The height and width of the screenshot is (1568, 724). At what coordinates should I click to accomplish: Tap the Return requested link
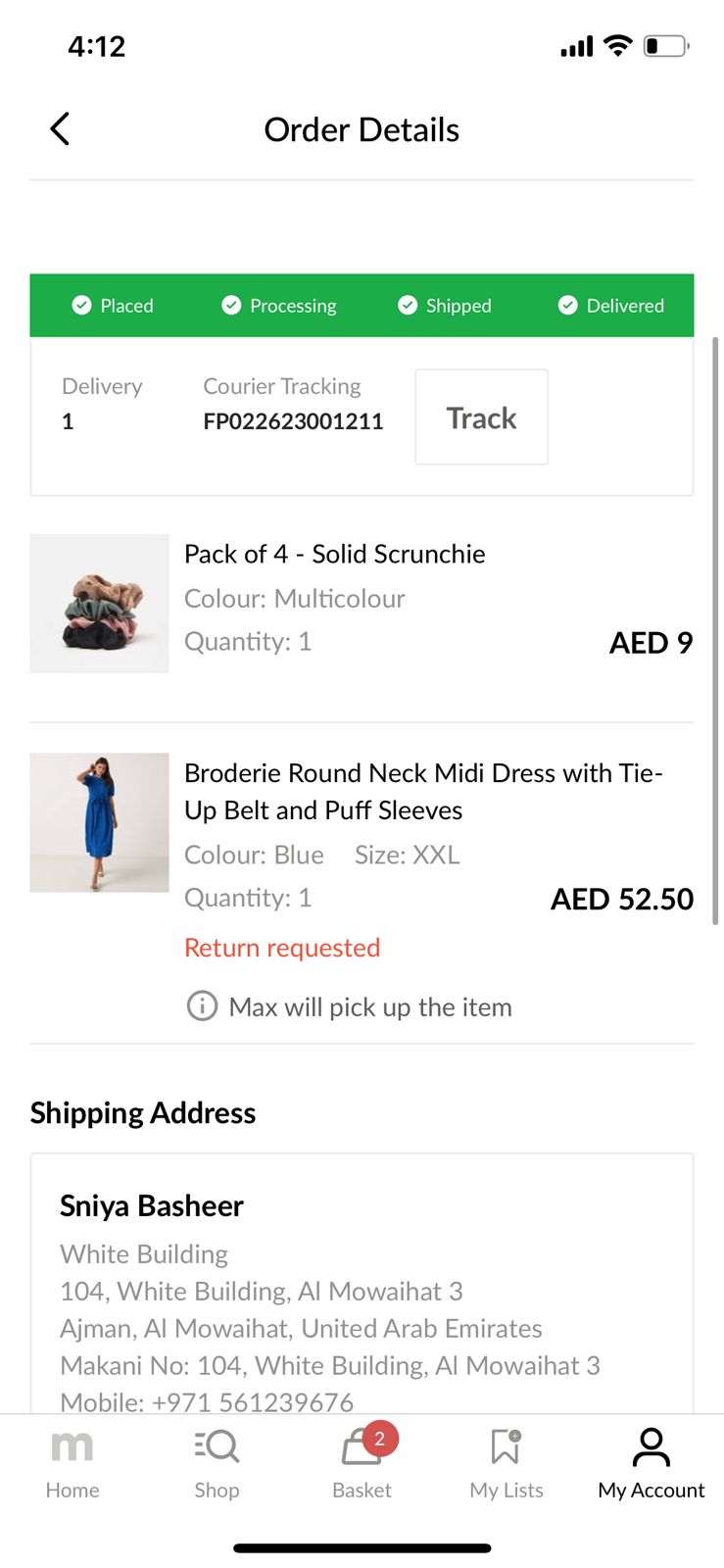[282, 948]
